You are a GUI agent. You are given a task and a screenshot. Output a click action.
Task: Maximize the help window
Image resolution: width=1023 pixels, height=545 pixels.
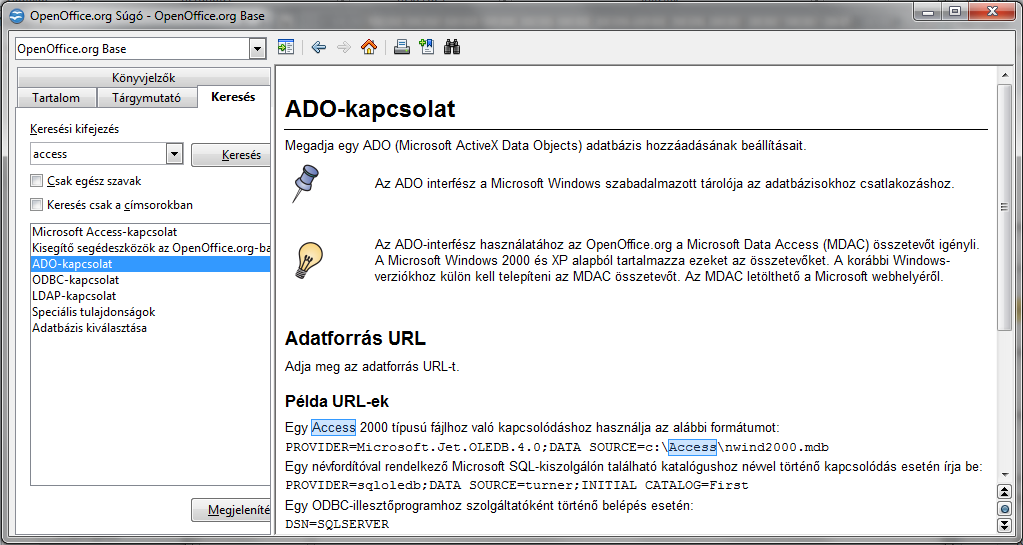point(955,11)
